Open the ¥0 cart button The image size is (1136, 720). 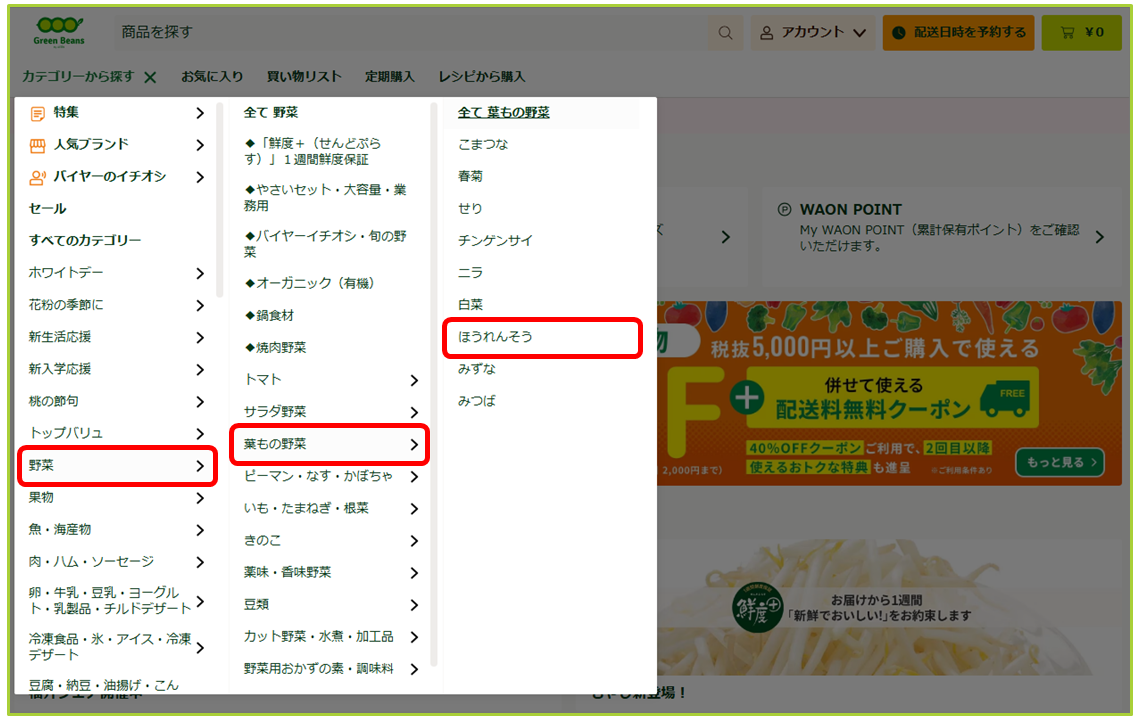1082,33
